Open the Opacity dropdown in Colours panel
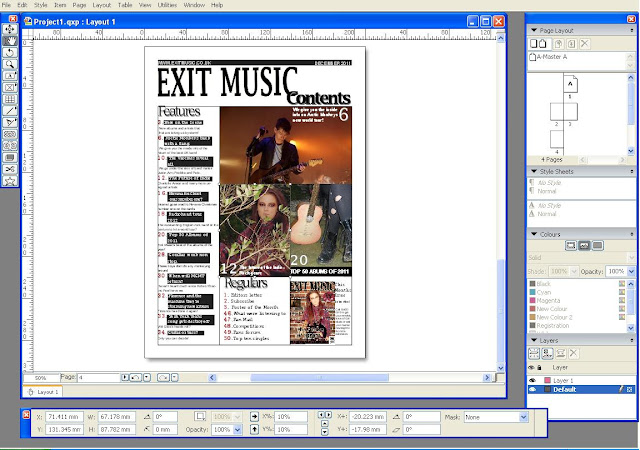The image size is (640, 450). click(x=631, y=271)
